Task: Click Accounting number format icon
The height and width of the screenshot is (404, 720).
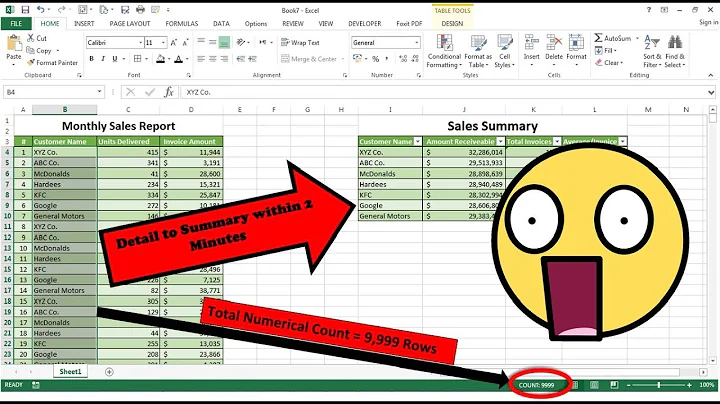Action: pyautogui.click(x=357, y=59)
